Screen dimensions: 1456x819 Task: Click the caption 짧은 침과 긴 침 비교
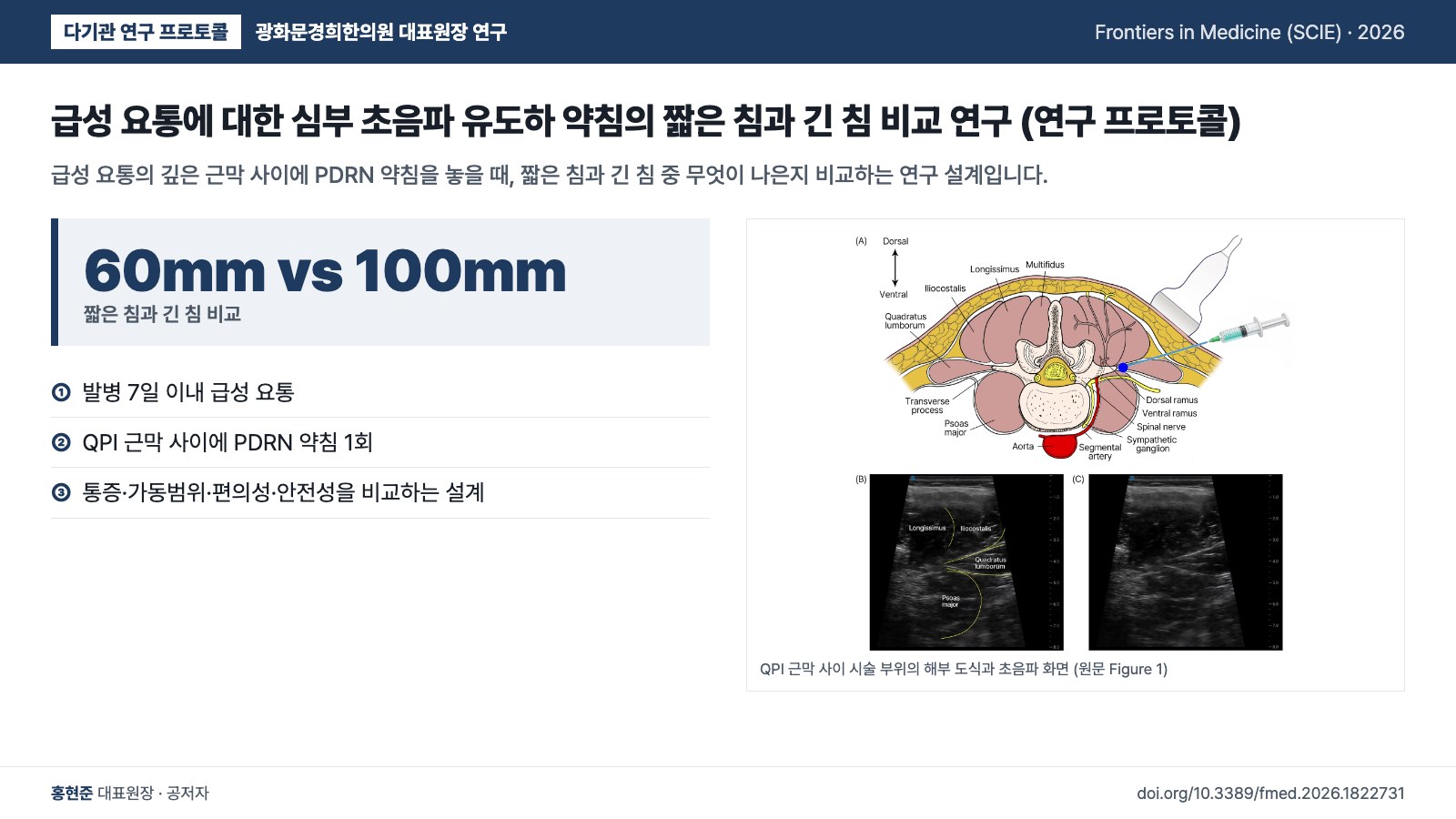pyautogui.click(x=162, y=314)
